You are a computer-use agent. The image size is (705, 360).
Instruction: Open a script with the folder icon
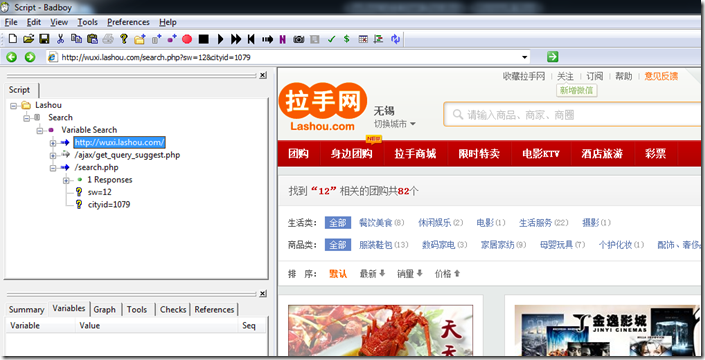(x=28, y=39)
